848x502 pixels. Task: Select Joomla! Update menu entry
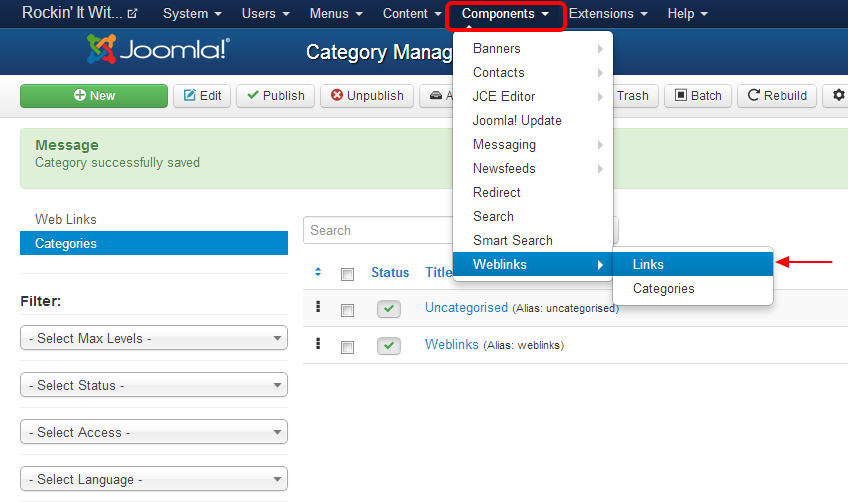pyautogui.click(x=533, y=121)
